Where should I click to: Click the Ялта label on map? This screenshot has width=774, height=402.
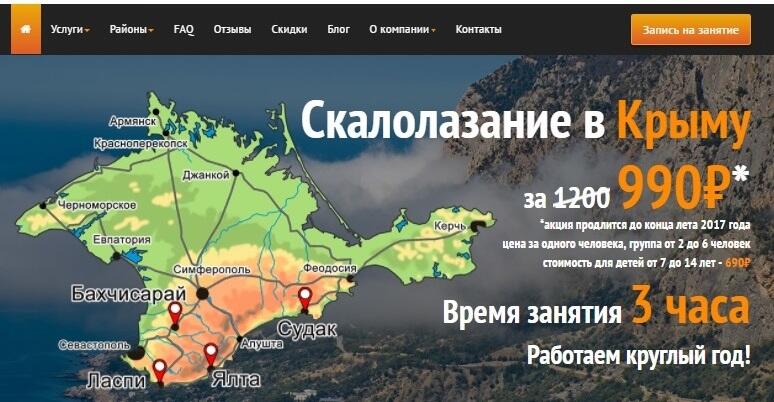pos(236,379)
